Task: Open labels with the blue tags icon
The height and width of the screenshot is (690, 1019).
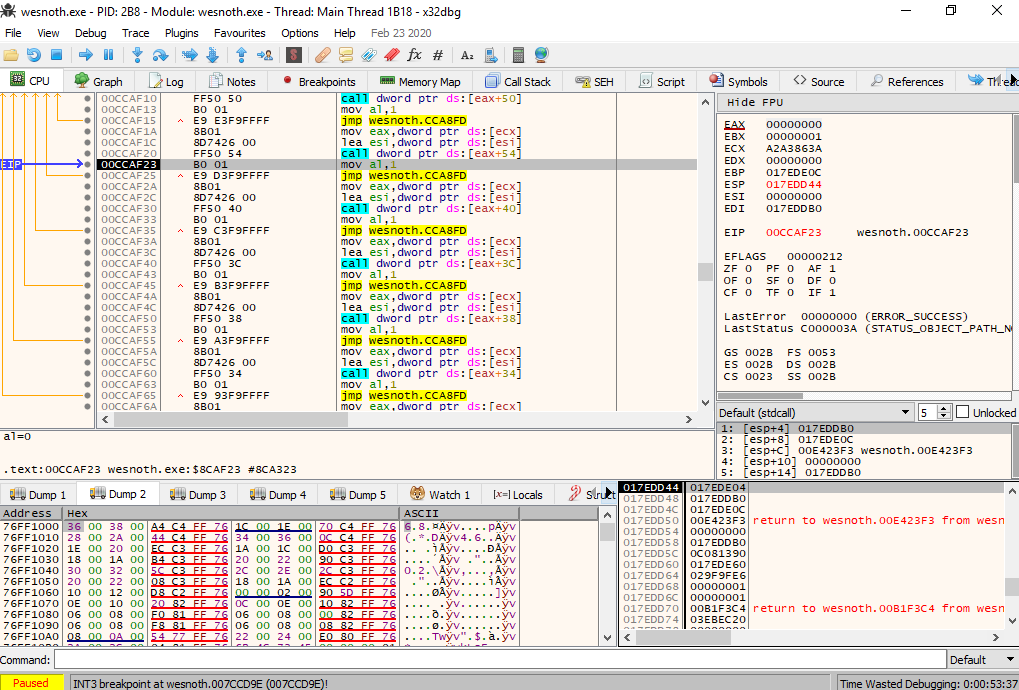Action: (x=368, y=55)
